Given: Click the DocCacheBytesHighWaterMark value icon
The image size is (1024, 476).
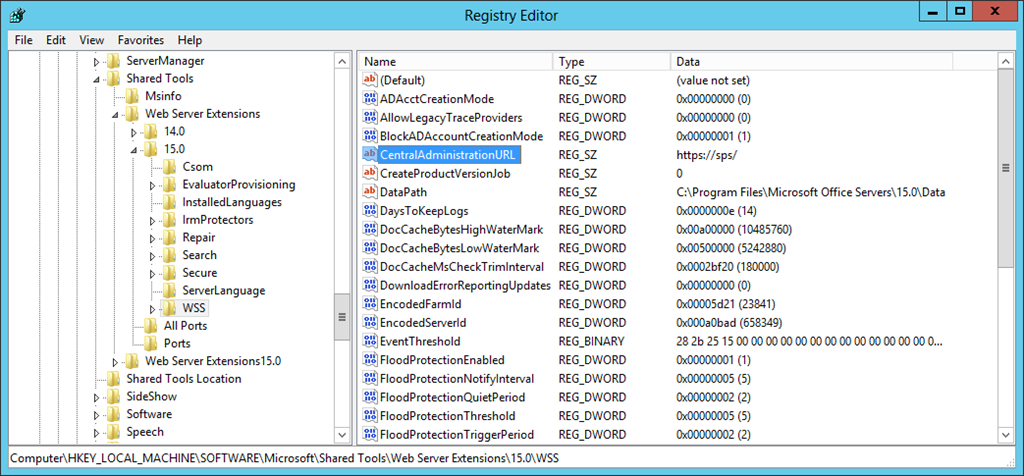Looking at the screenshot, I should 370,229.
